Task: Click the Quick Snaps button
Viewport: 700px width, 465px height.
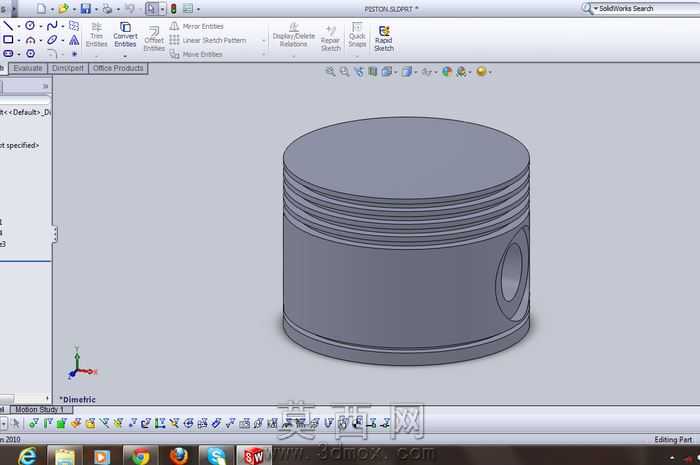Action: click(x=357, y=35)
